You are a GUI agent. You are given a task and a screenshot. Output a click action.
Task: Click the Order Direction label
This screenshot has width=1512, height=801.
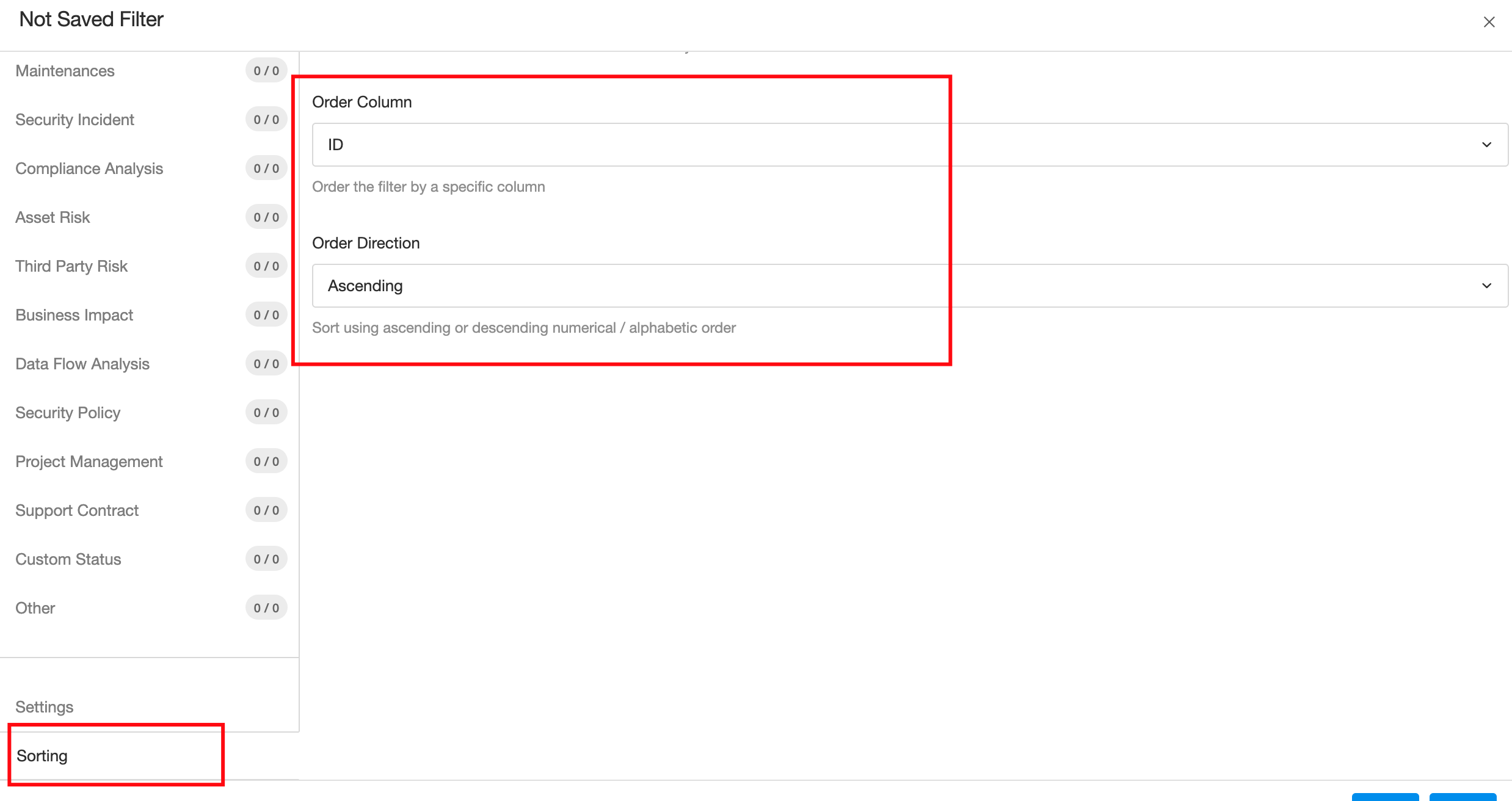[x=366, y=243]
